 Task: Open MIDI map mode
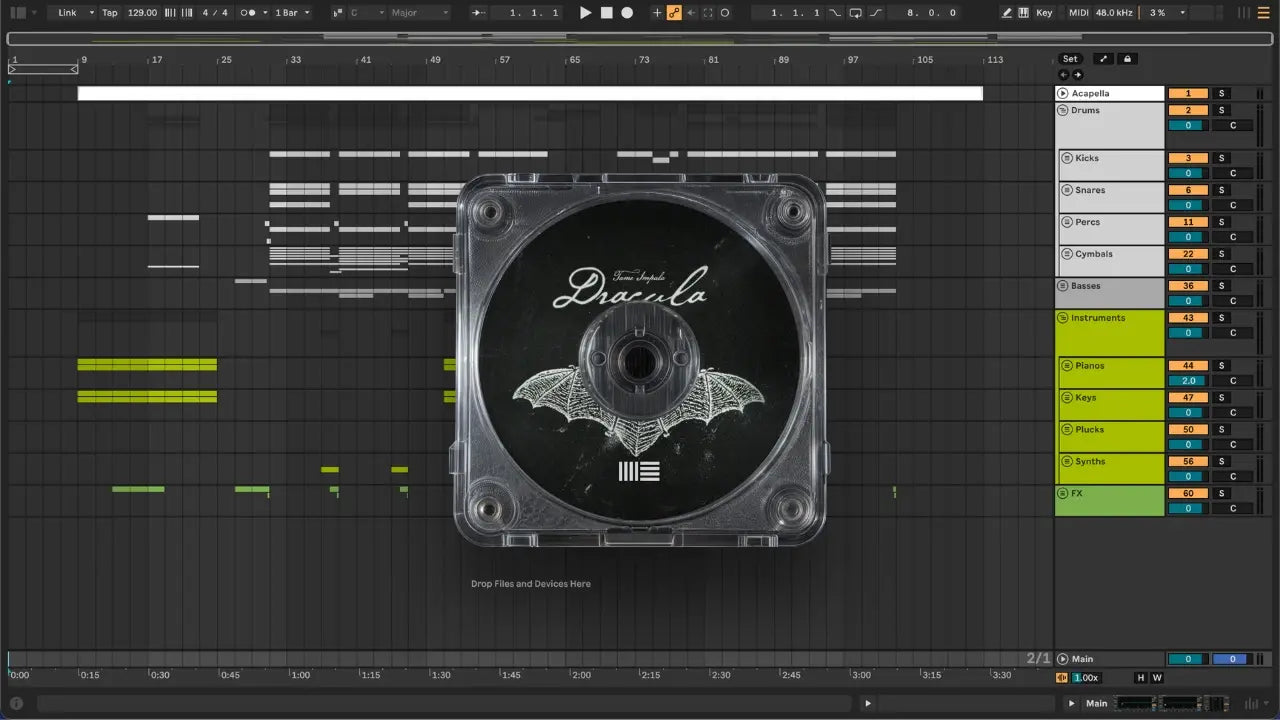point(1078,13)
